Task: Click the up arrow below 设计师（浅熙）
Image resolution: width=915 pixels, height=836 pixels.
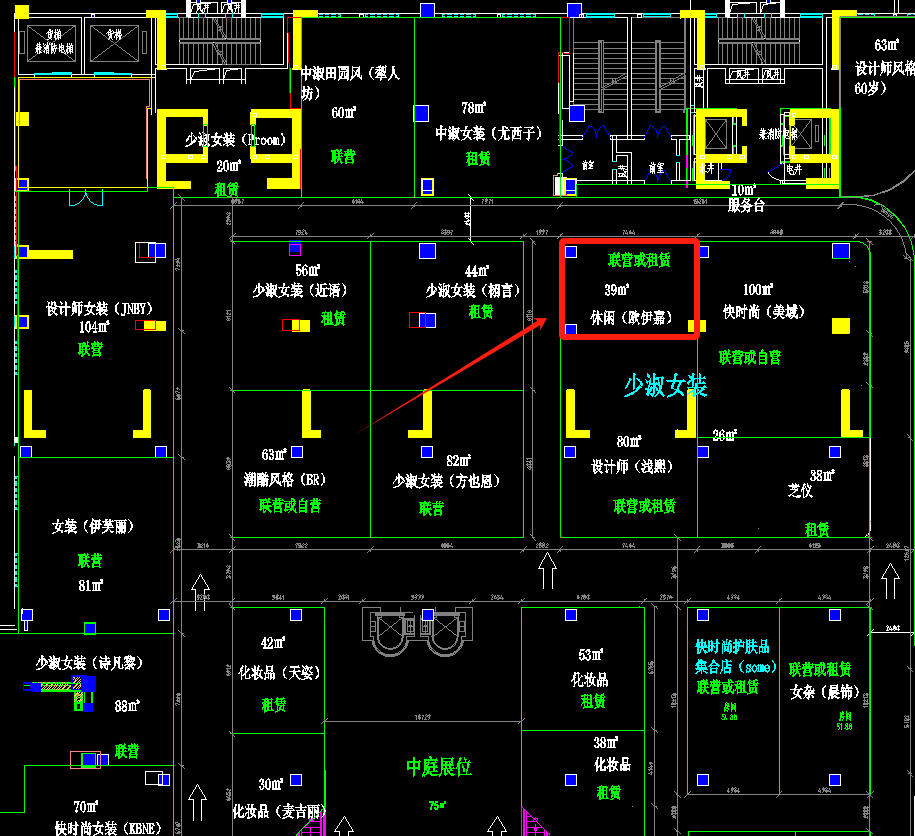Action: (x=547, y=572)
